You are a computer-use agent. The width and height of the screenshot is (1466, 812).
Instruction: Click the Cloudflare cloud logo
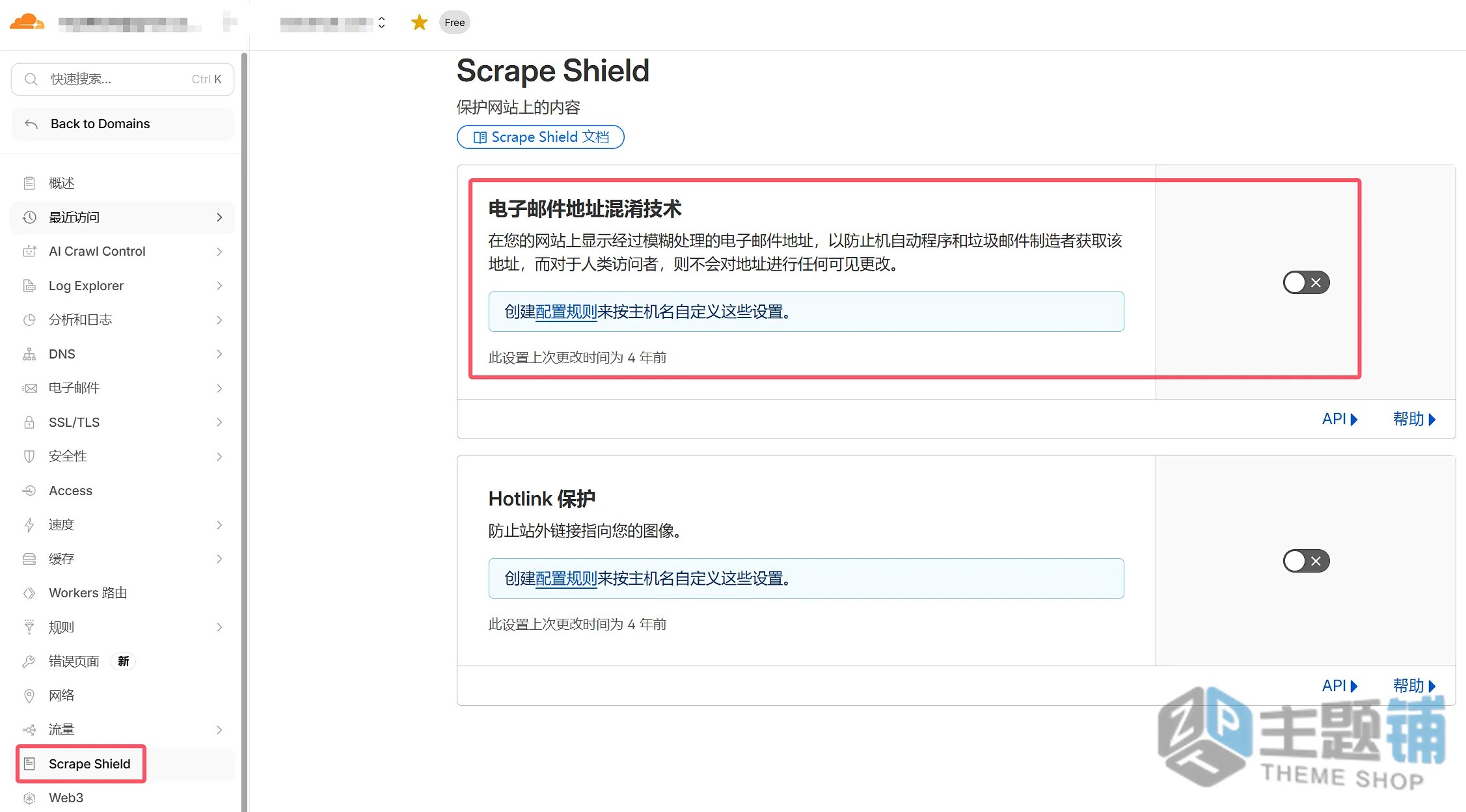click(x=27, y=22)
